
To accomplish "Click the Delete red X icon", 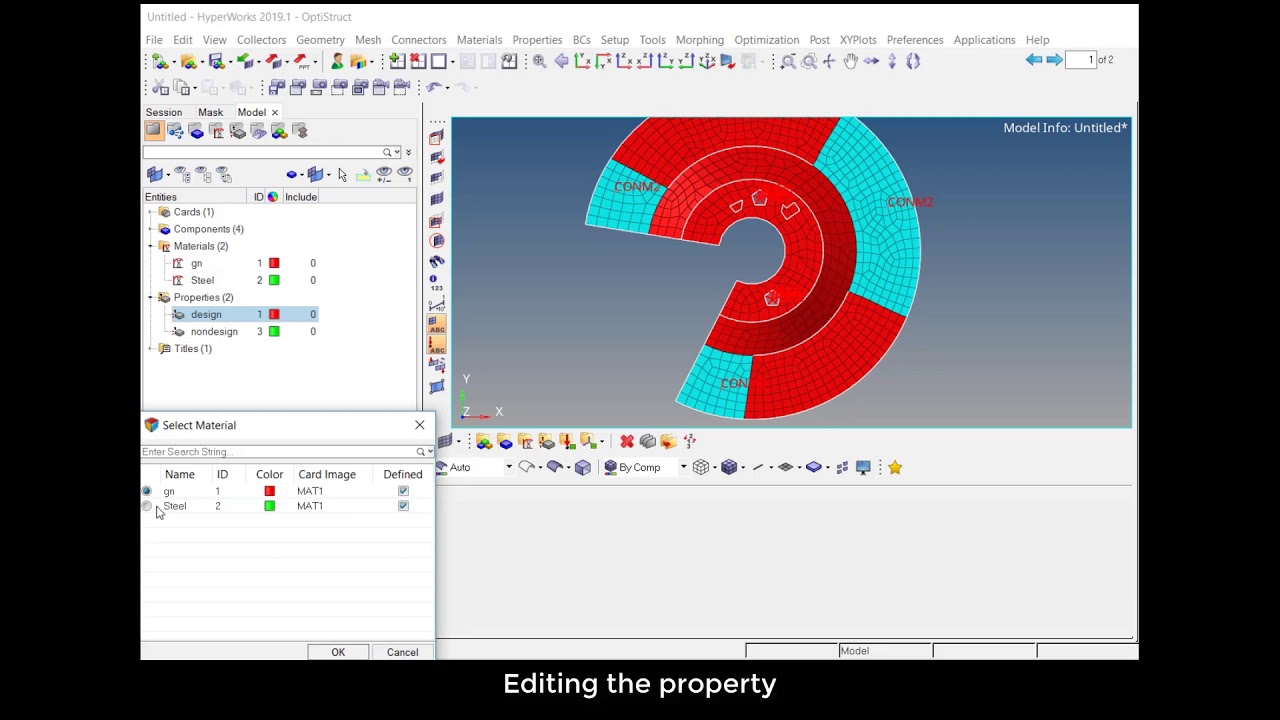I will pyautogui.click(x=626, y=441).
